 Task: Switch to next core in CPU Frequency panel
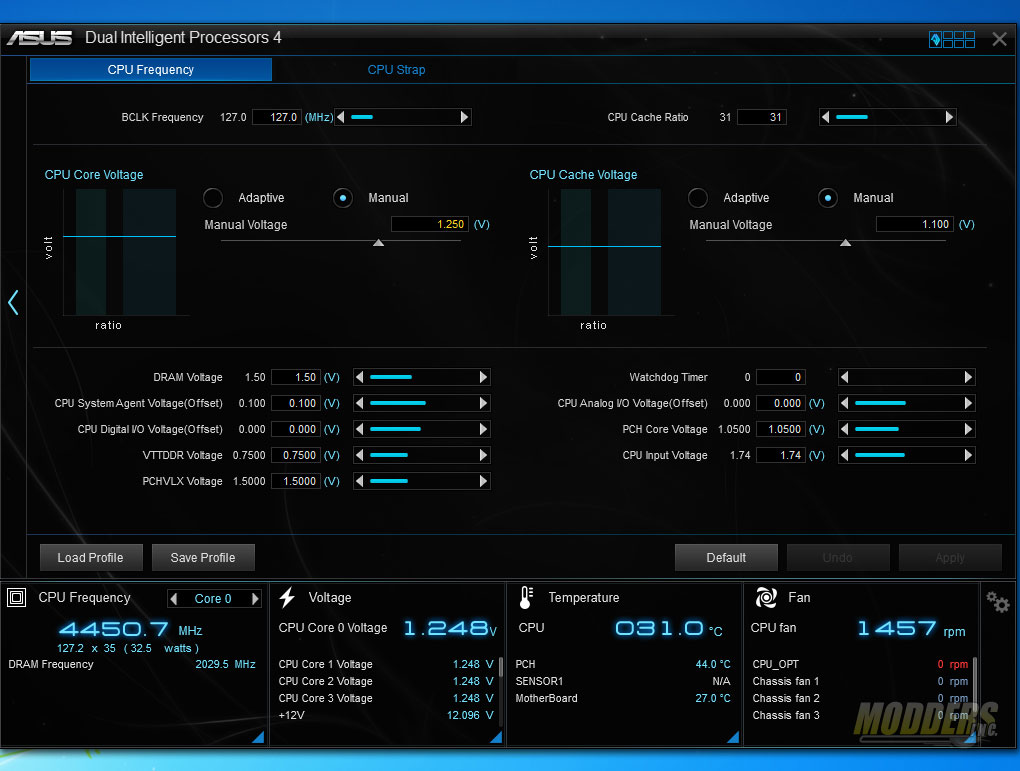pyautogui.click(x=255, y=599)
